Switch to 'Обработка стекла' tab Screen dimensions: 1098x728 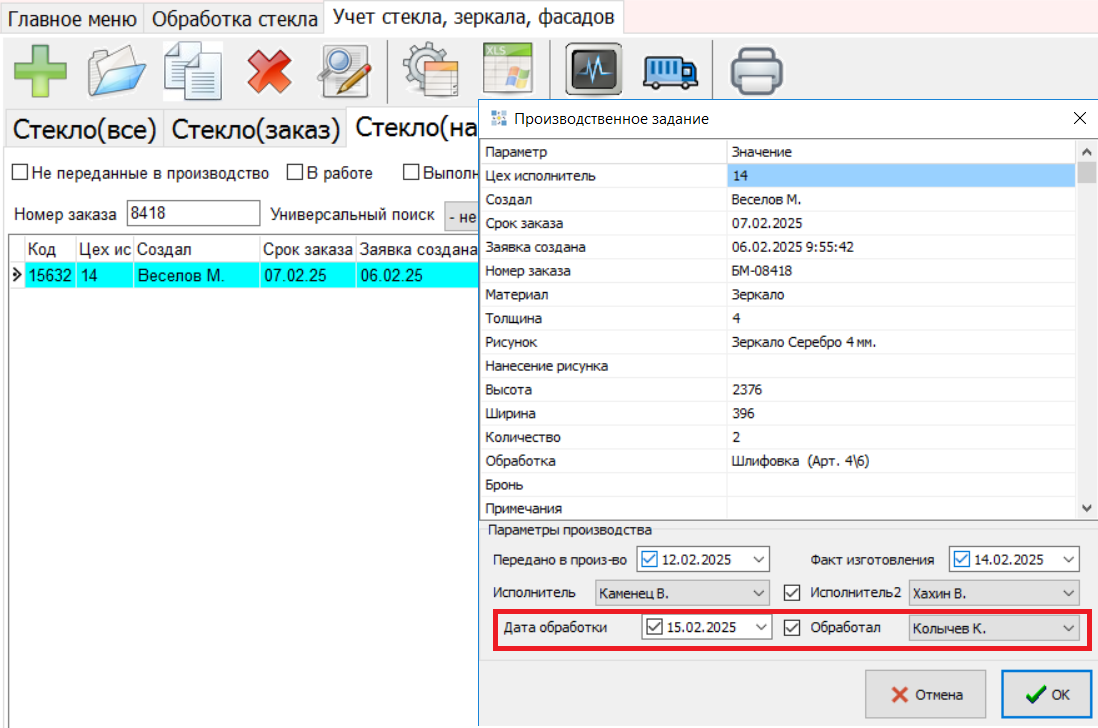234,19
